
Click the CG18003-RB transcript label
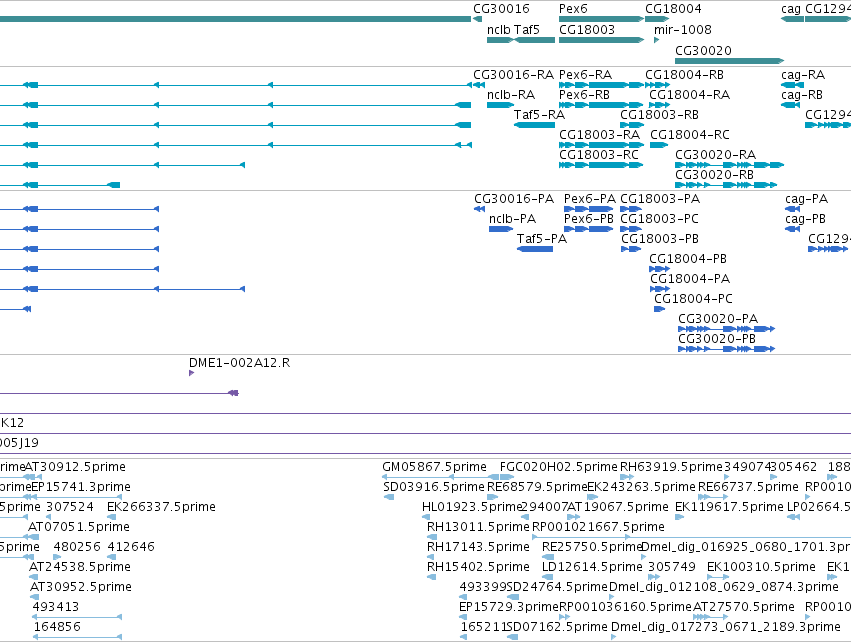pyautogui.click(x=659, y=115)
